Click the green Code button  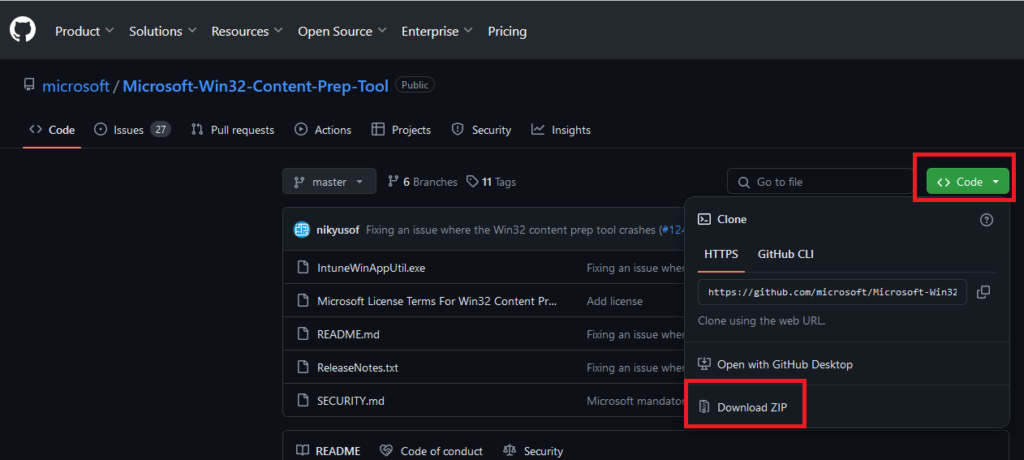pos(967,182)
